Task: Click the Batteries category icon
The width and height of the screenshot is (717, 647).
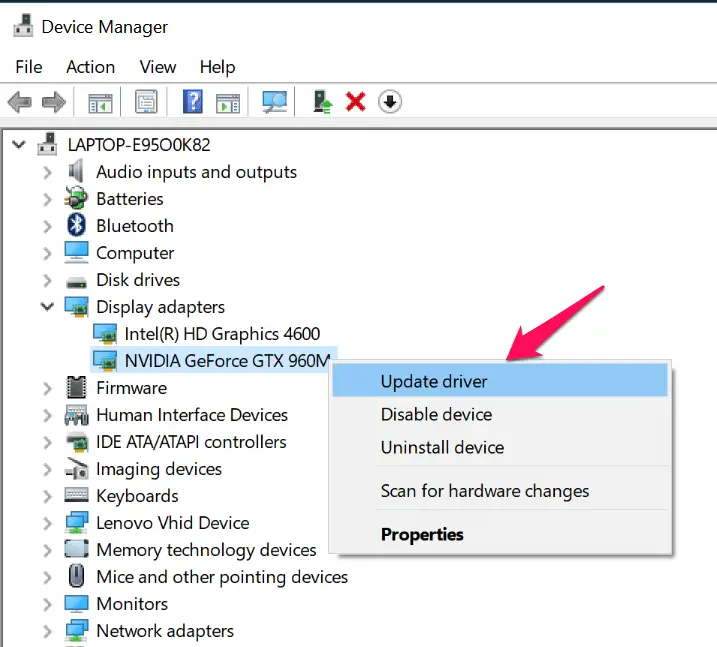Action: pyautogui.click(x=76, y=198)
